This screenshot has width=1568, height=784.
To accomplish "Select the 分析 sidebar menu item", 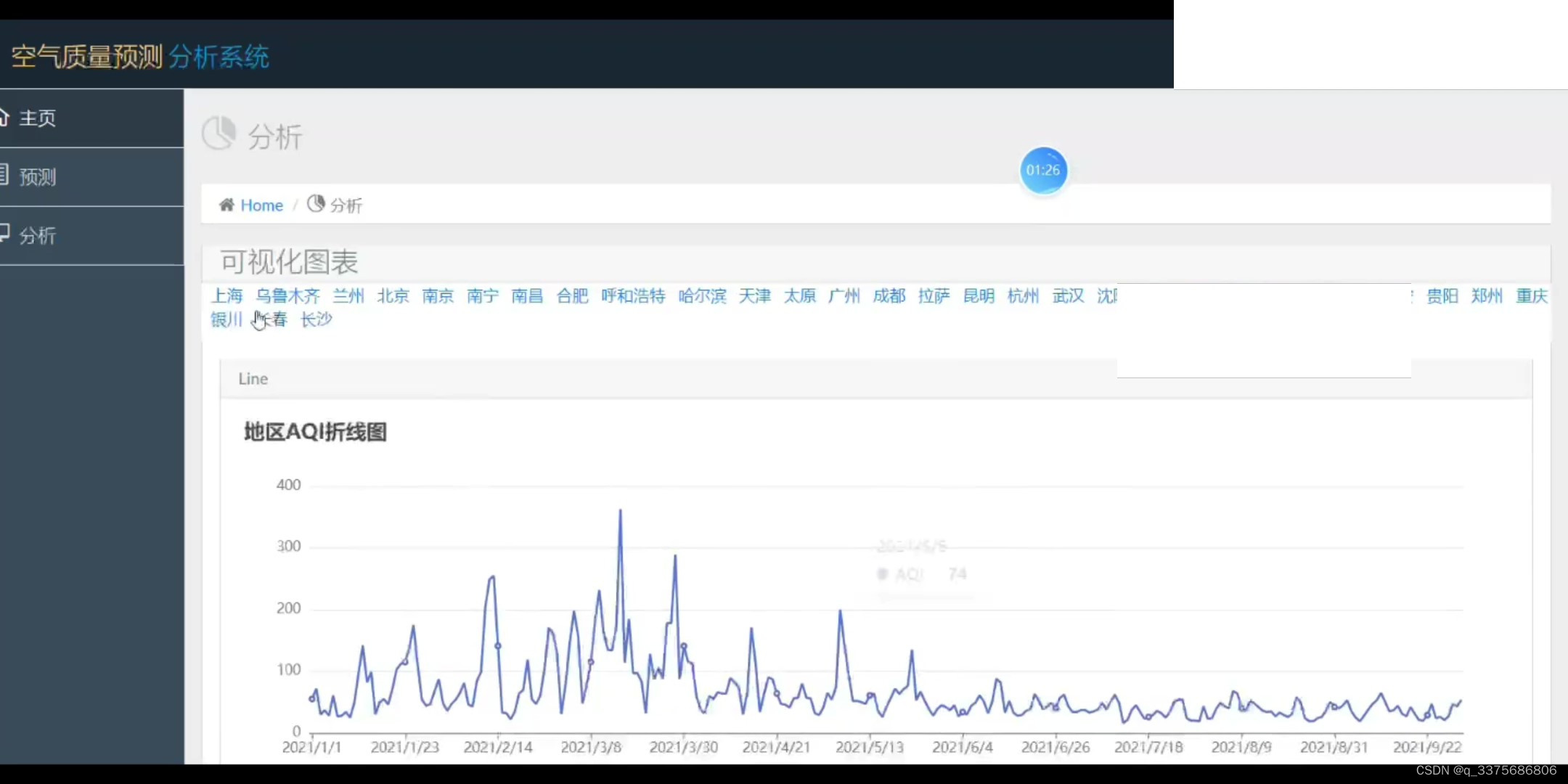I will point(38,236).
